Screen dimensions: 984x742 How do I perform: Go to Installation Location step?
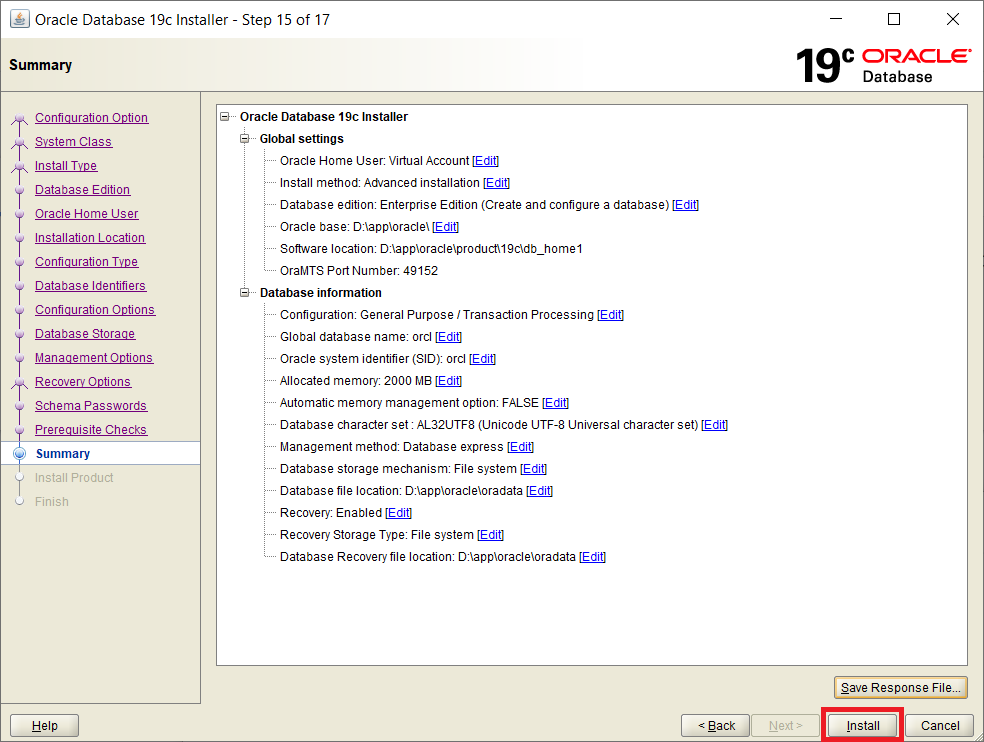(90, 237)
